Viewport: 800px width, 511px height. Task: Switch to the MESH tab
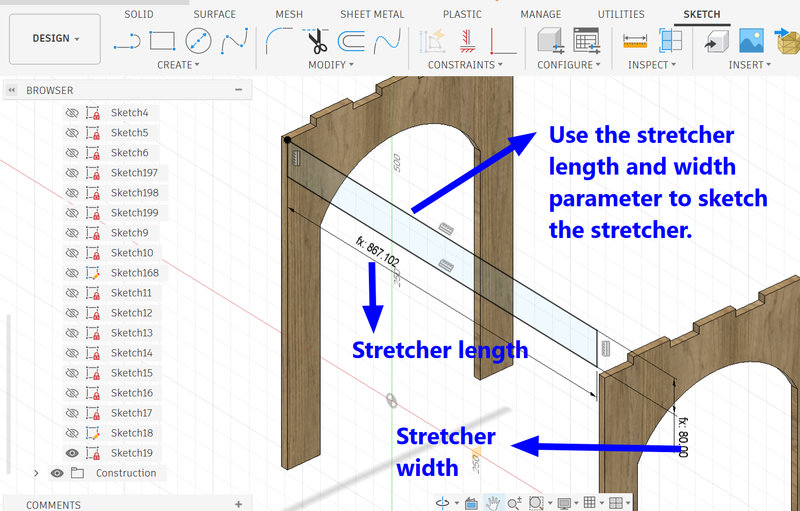coord(289,14)
